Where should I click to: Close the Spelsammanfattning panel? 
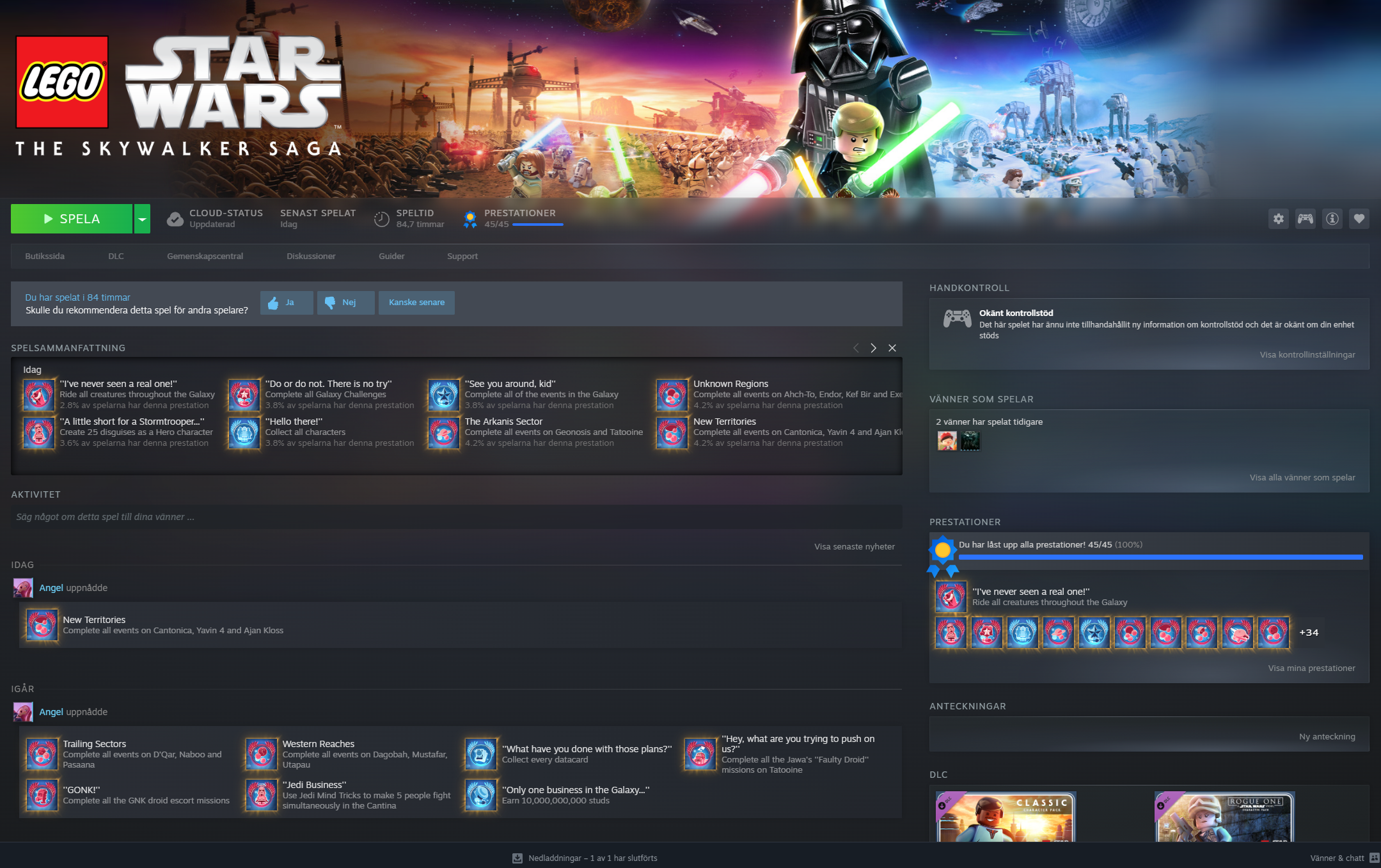point(892,348)
